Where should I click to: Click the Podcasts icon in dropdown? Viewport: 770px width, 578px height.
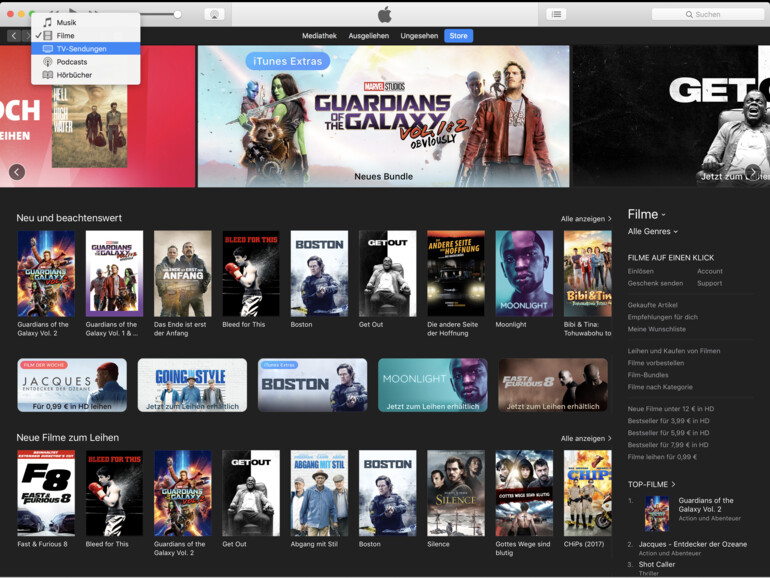tap(47, 62)
